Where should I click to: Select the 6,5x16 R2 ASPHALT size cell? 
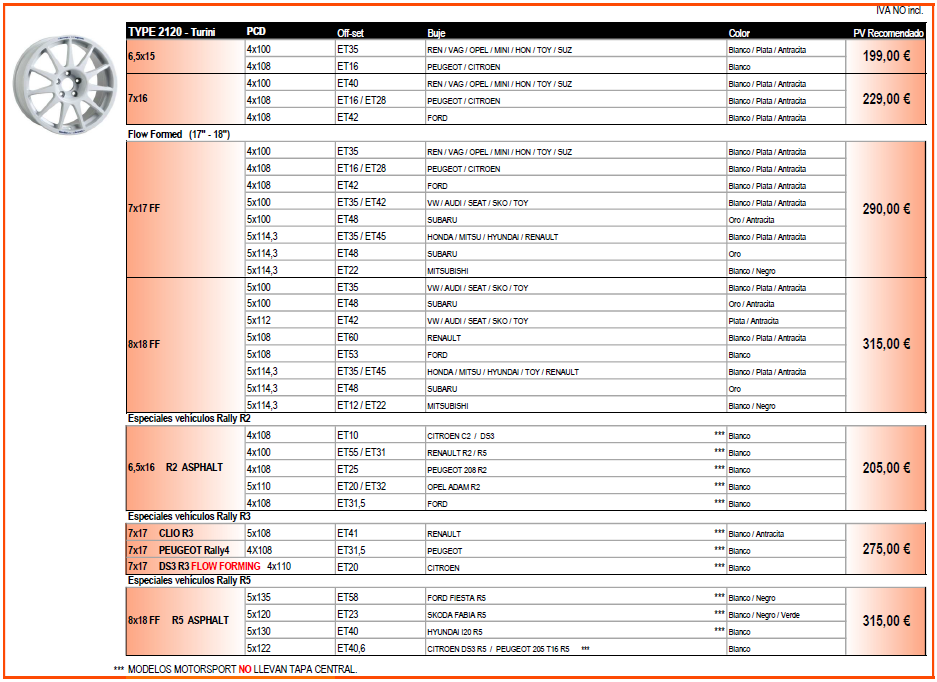(175, 468)
